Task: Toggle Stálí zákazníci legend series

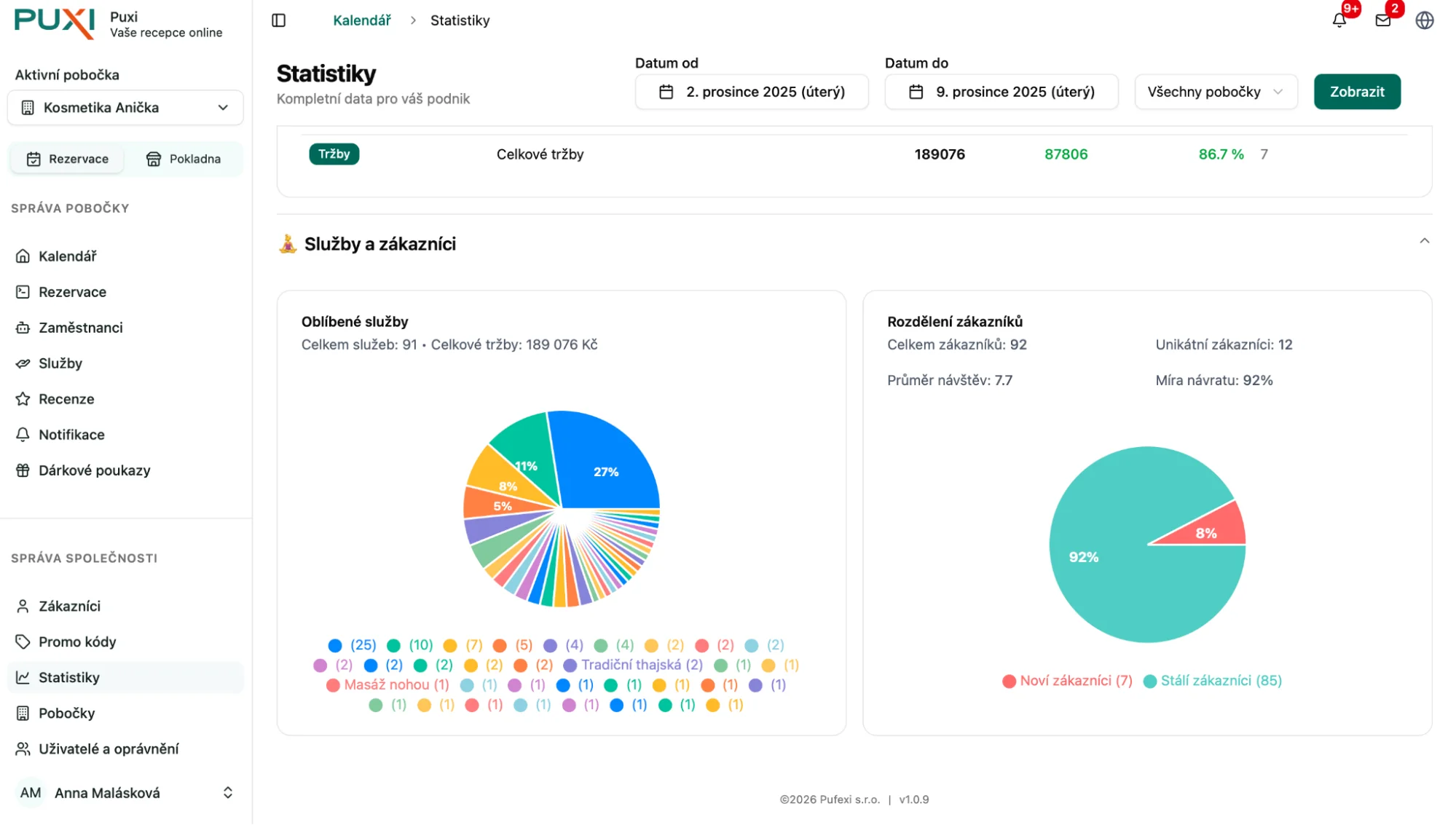Action: coord(1213,681)
